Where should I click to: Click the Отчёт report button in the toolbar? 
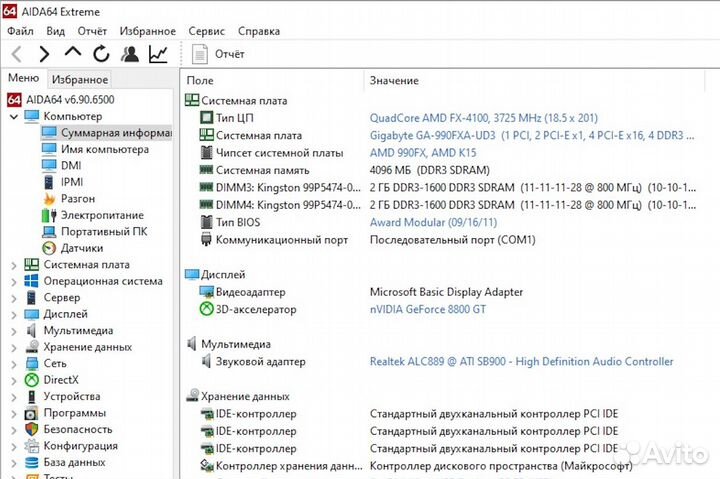[218, 54]
